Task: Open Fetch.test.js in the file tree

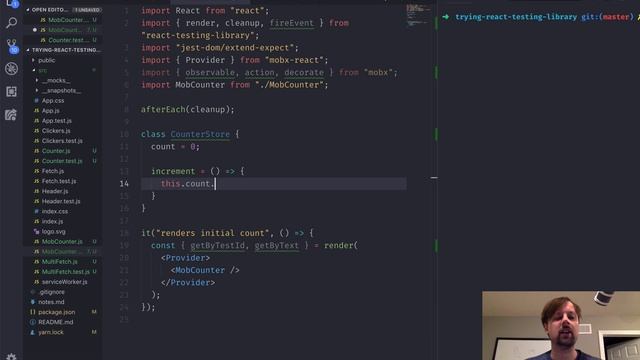Action: click(x=59, y=181)
